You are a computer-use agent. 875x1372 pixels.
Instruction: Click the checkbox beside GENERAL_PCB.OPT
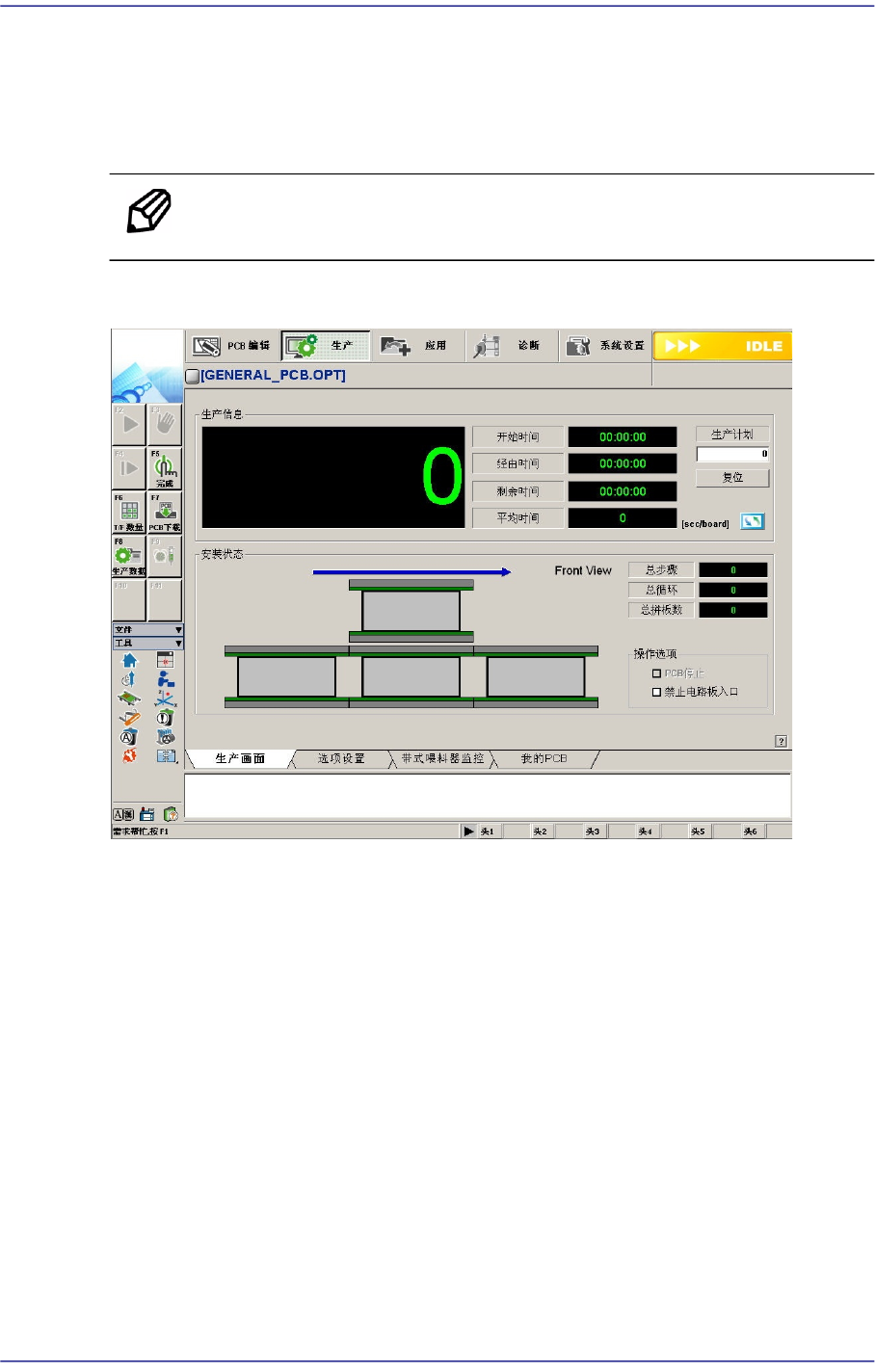(192, 376)
